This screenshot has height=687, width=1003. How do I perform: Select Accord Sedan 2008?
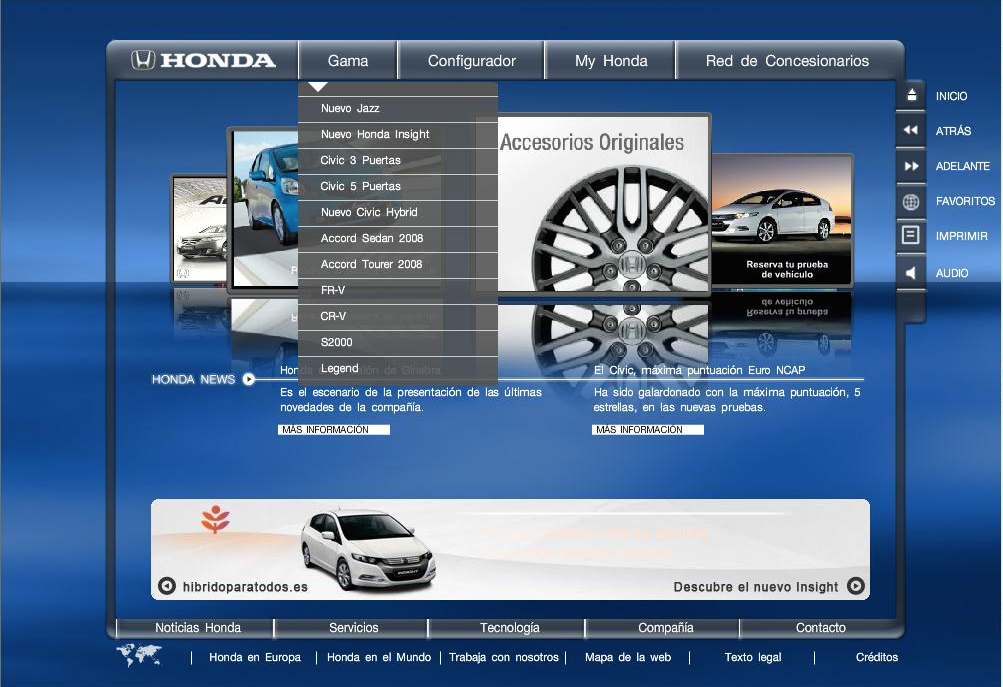coord(398,239)
